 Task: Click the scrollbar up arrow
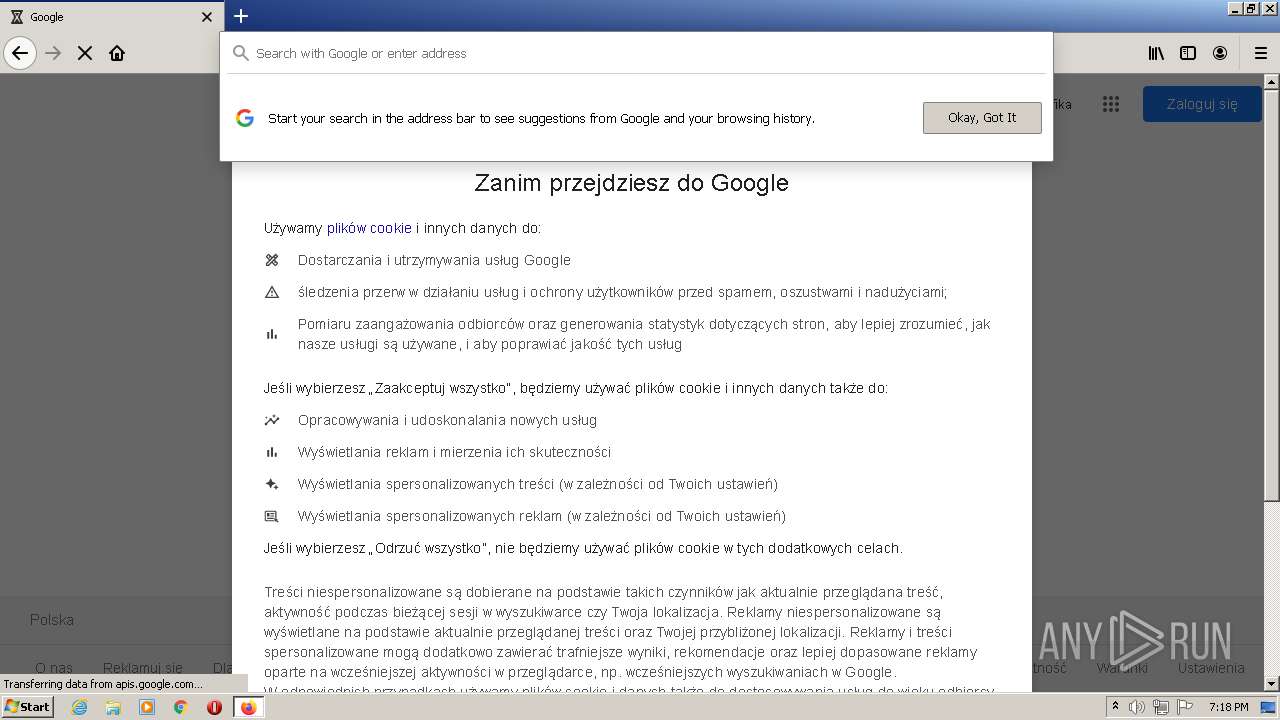pyautogui.click(x=1271, y=82)
